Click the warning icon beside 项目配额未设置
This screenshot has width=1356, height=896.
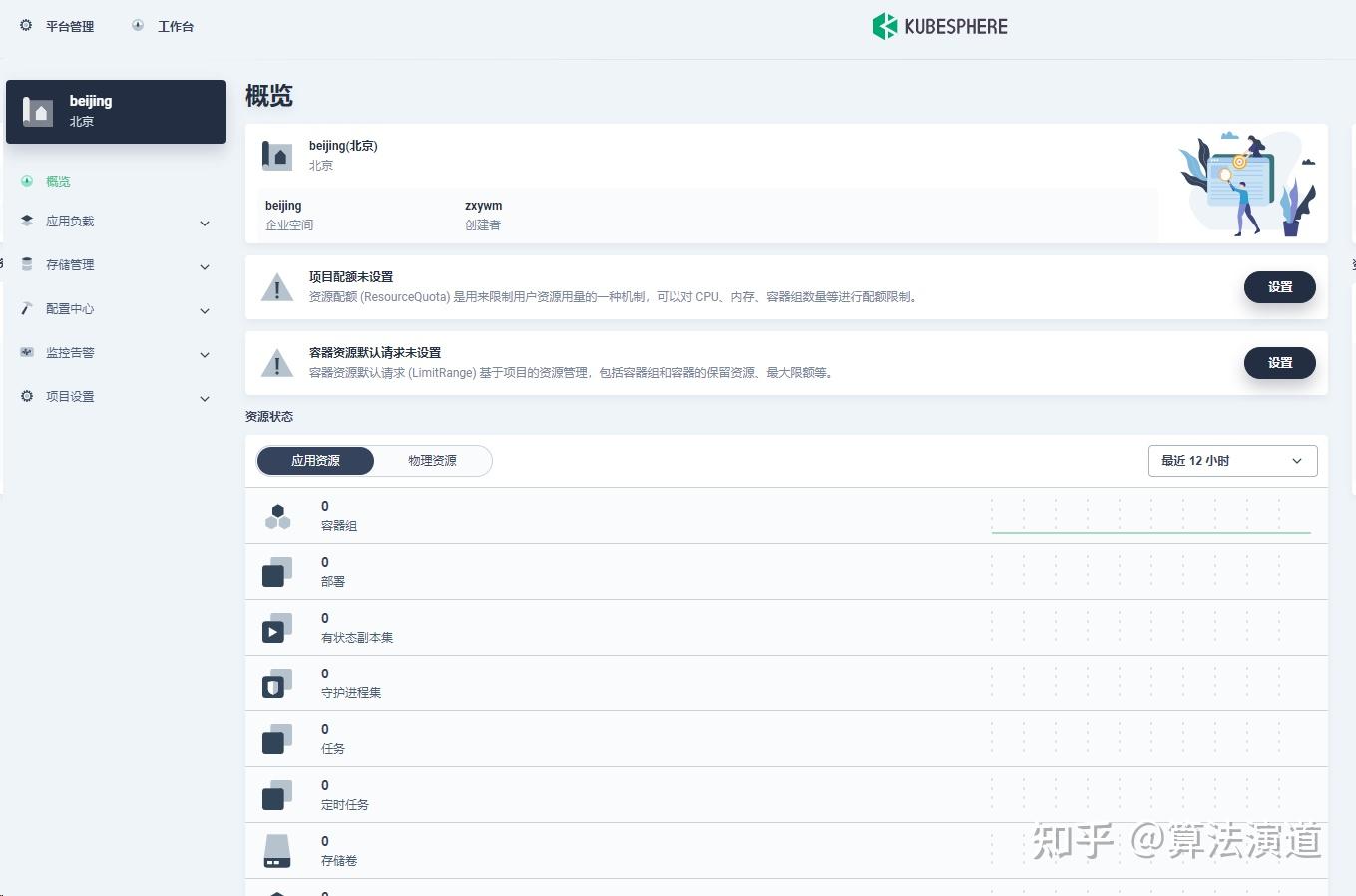click(277, 286)
